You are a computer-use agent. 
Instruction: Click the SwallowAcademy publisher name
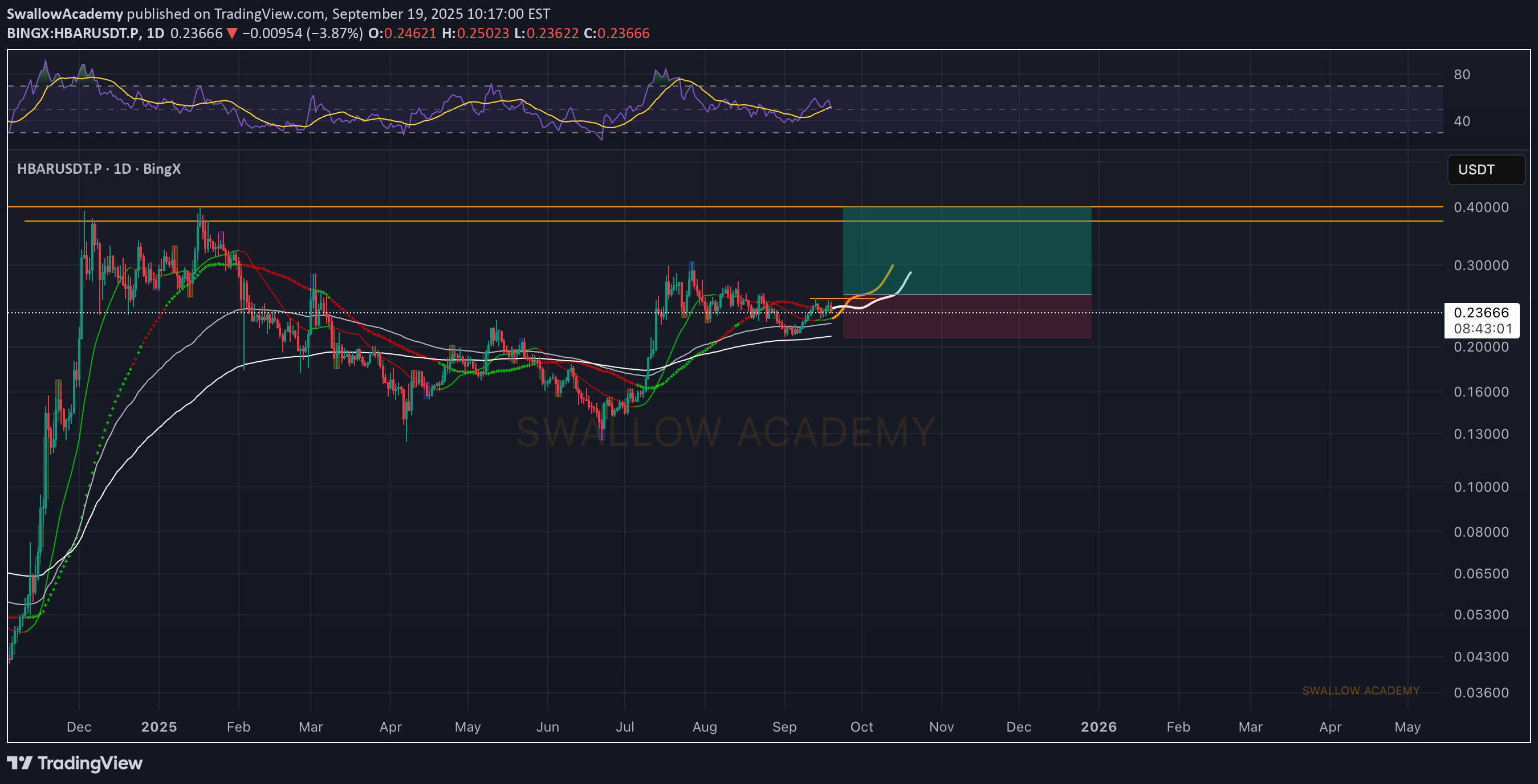[x=64, y=13]
